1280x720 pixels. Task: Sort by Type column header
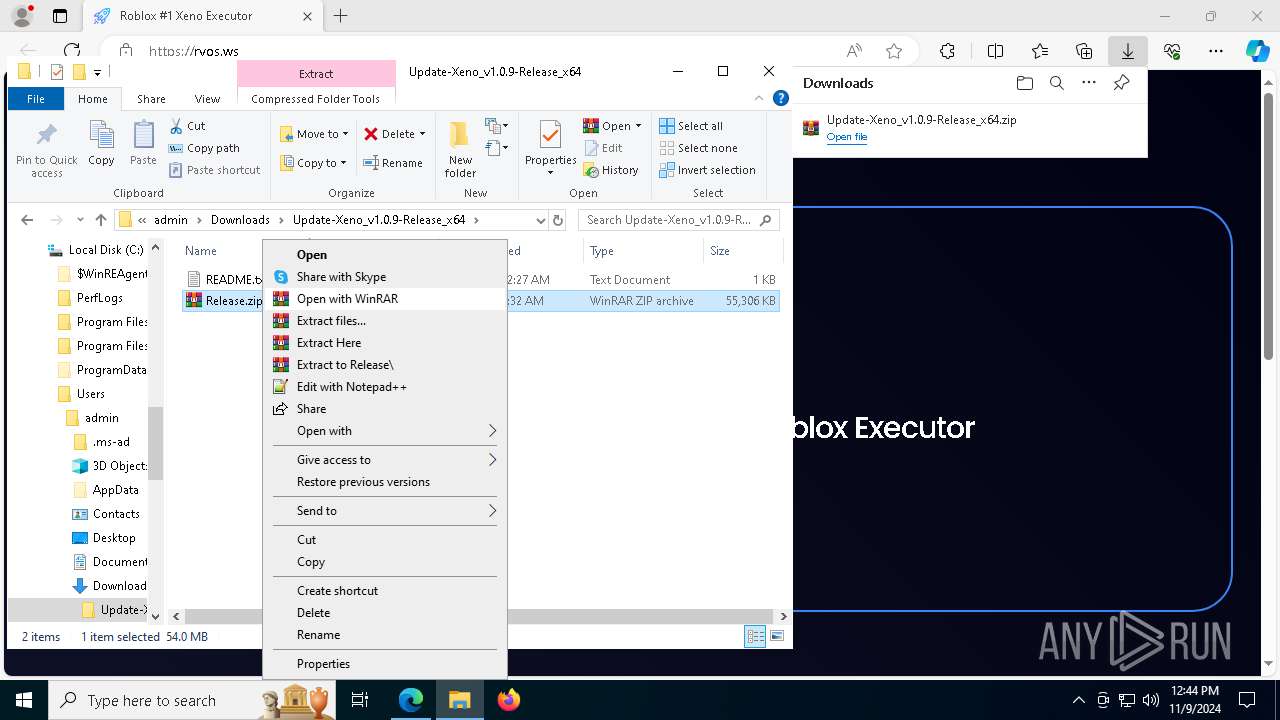(x=643, y=251)
